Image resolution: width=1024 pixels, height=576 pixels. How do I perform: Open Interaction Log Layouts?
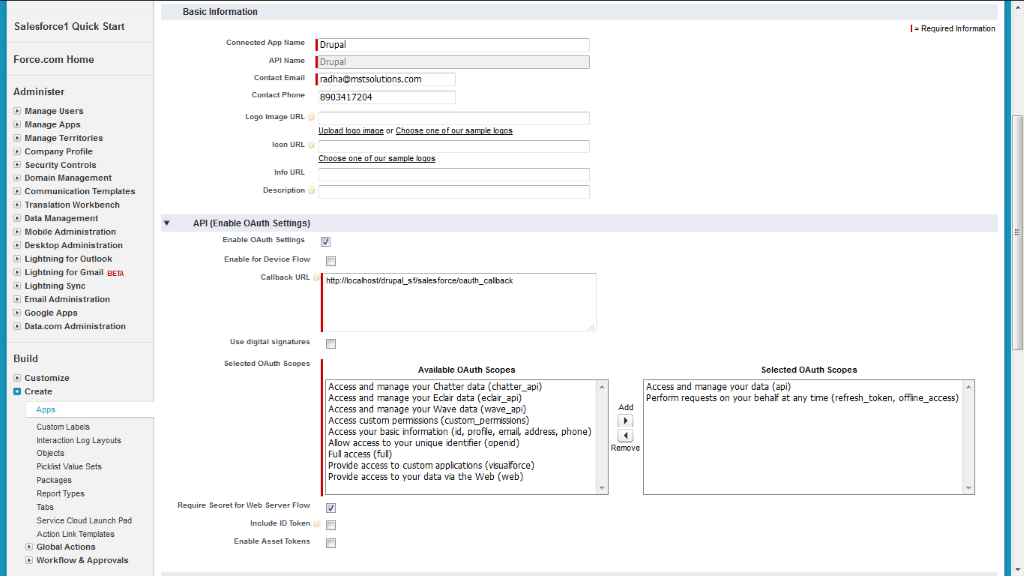[x=79, y=441]
